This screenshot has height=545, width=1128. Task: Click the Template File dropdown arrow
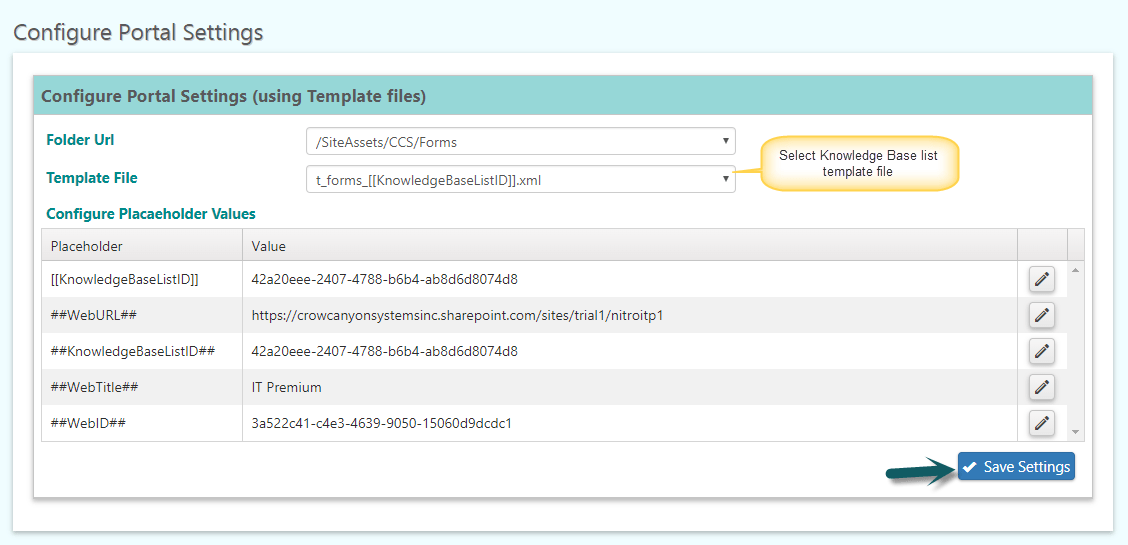[726, 180]
